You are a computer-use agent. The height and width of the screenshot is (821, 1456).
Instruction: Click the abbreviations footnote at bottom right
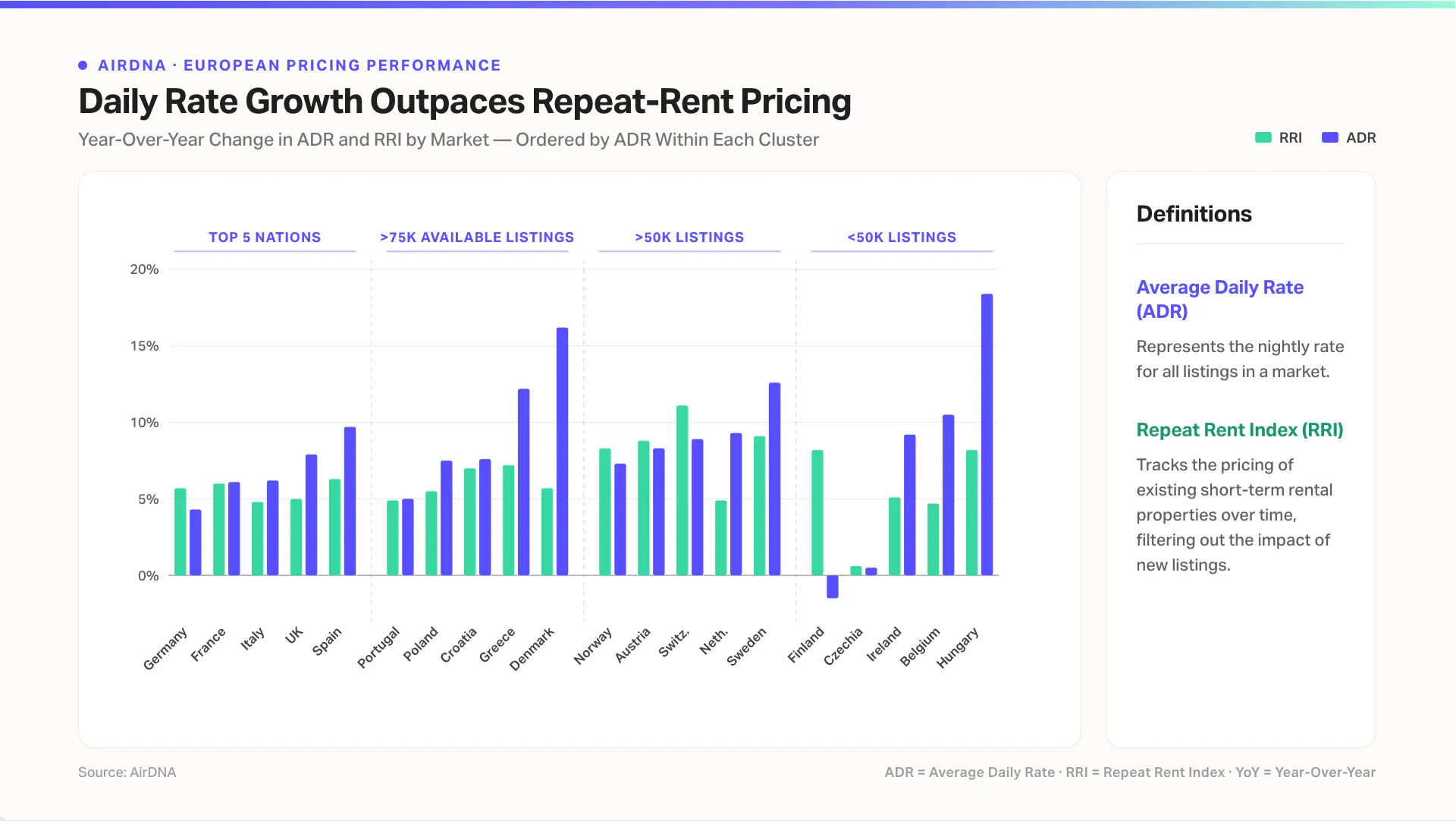click(1130, 772)
